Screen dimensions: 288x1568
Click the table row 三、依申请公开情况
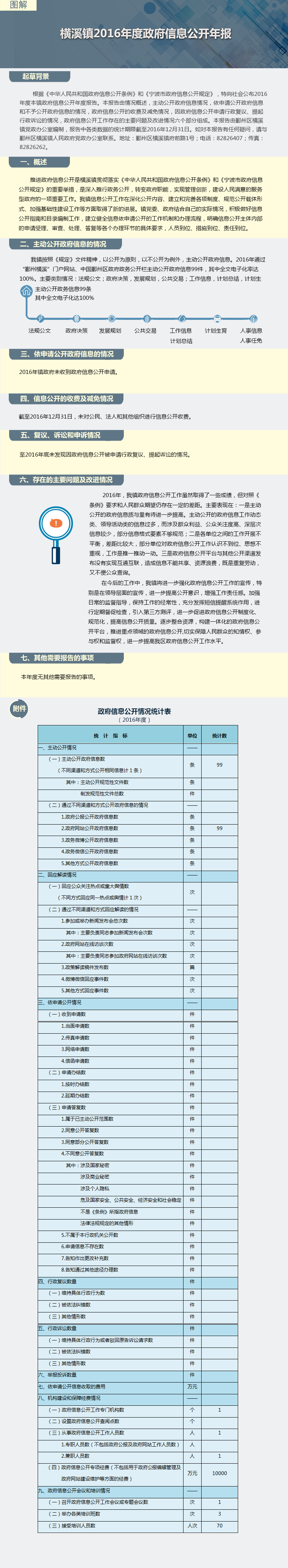[138, 1003]
